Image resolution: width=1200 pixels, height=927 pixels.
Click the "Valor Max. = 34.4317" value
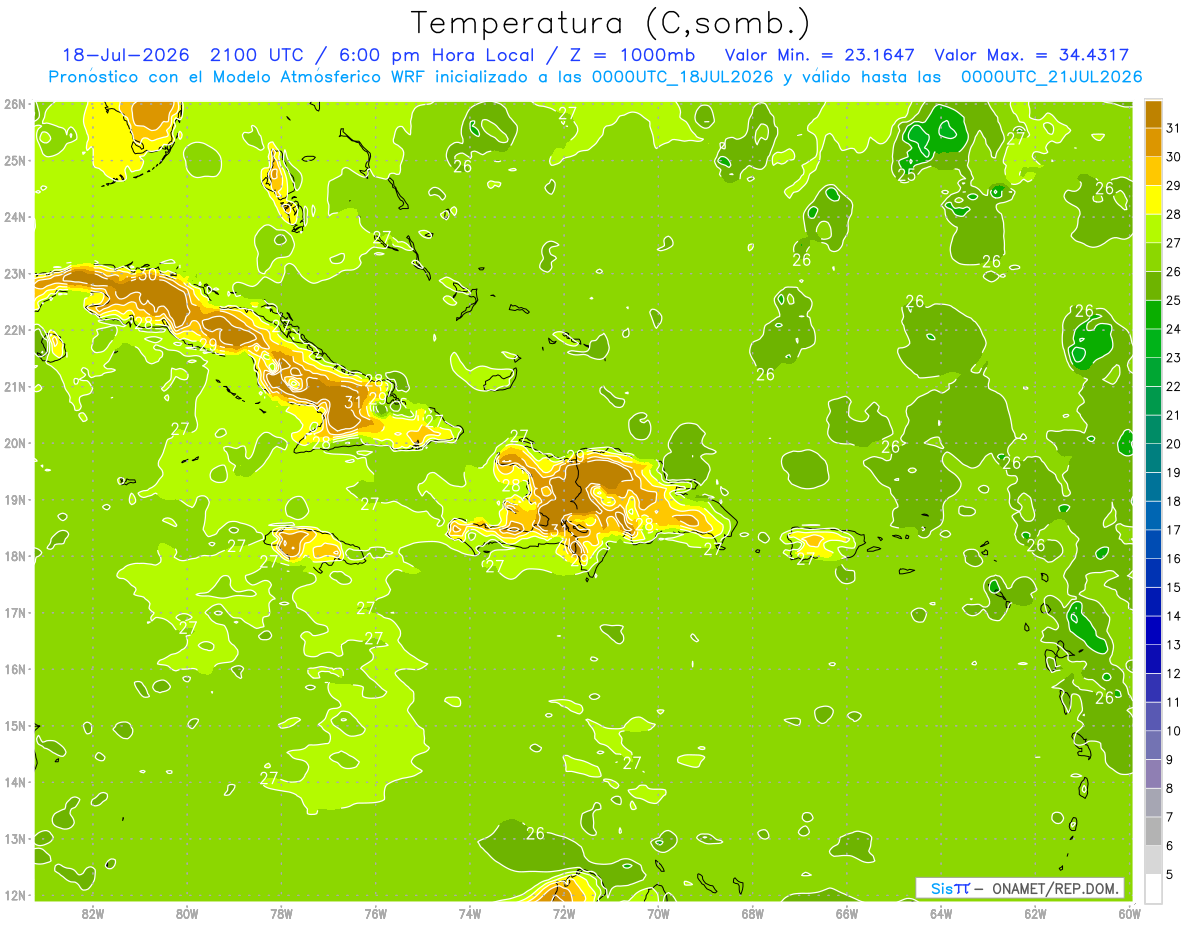click(1032, 56)
